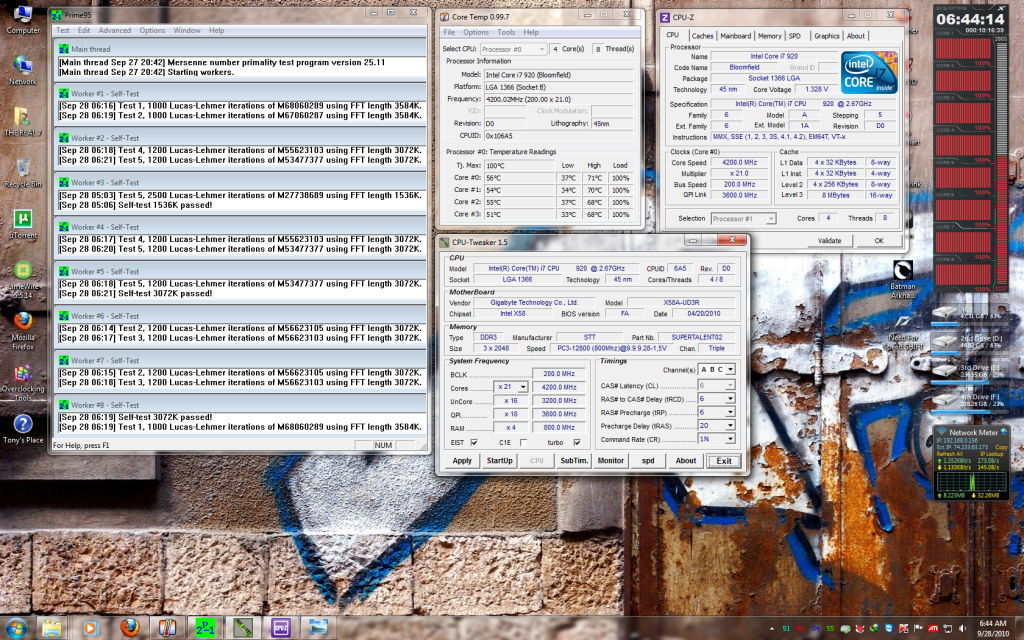Switch to the Memory tab in CPU-Z
Viewport: 1024px width, 640px height.
click(x=769, y=37)
